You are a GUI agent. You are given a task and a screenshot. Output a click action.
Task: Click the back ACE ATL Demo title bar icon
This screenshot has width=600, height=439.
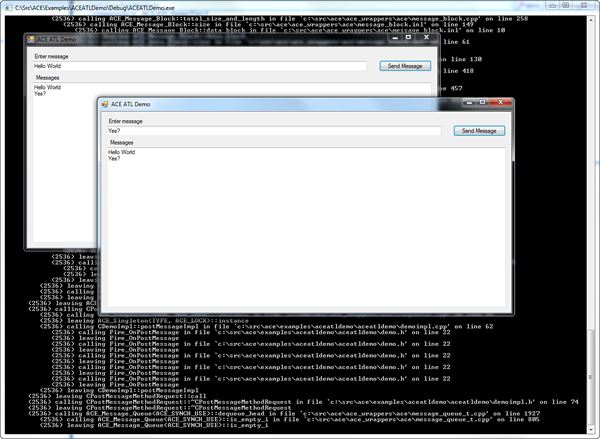click(31, 39)
